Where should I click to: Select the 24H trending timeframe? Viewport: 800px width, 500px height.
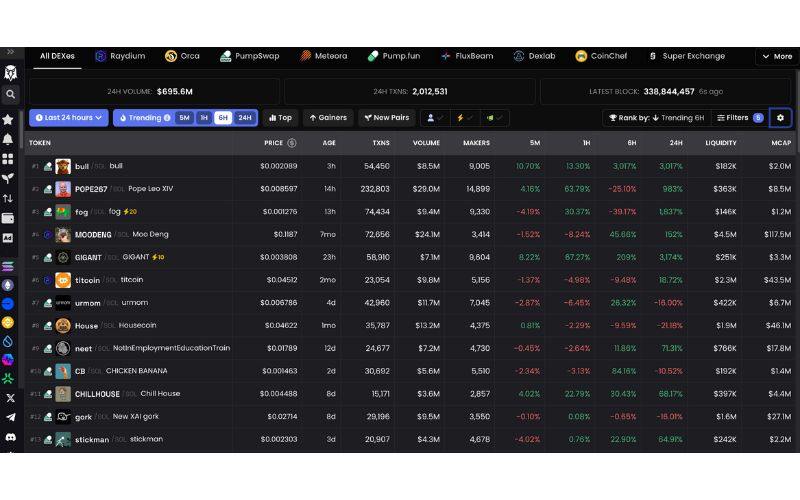pyautogui.click(x=245, y=118)
